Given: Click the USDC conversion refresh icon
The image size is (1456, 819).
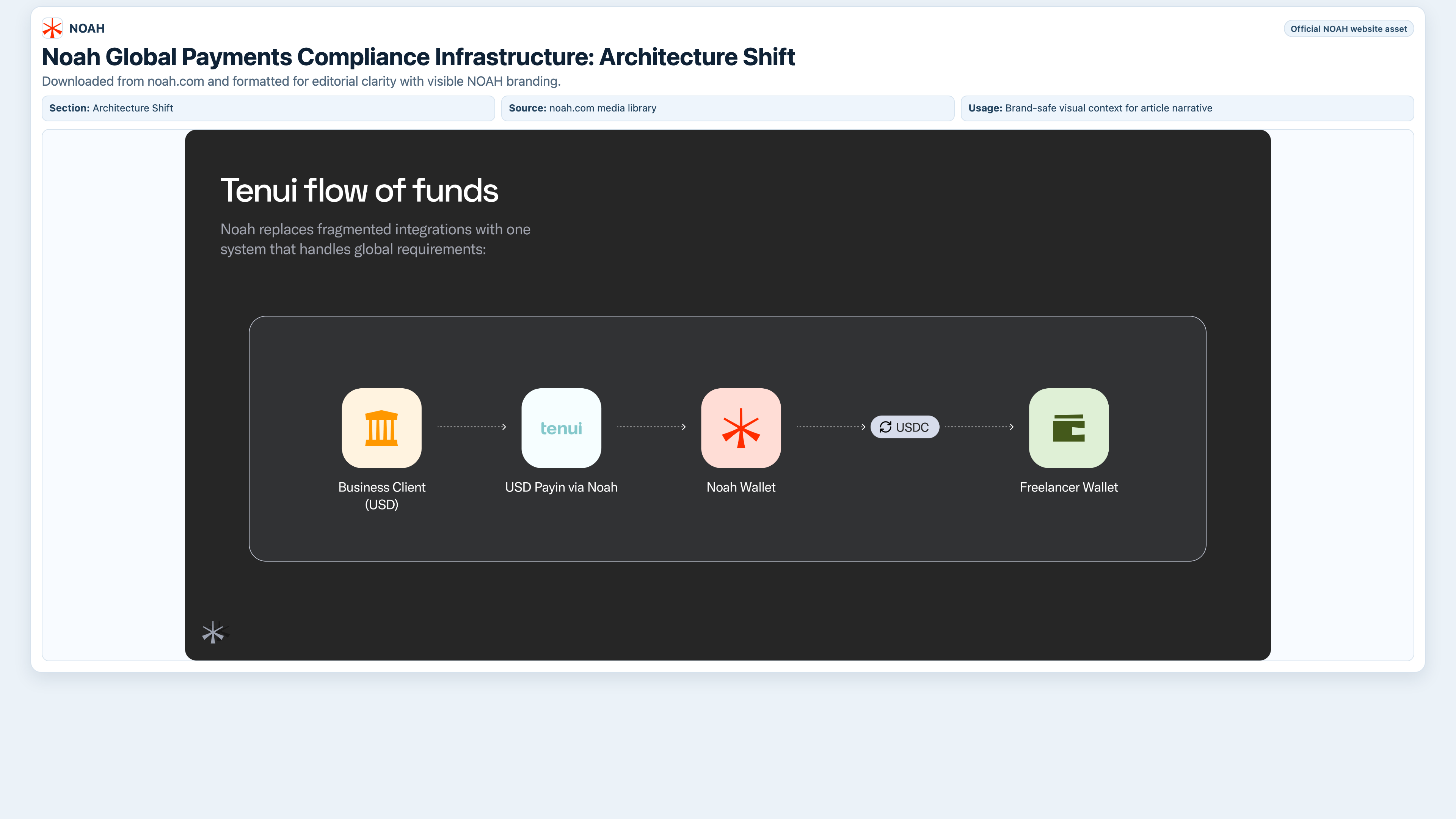Looking at the screenshot, I should point(885,427).
